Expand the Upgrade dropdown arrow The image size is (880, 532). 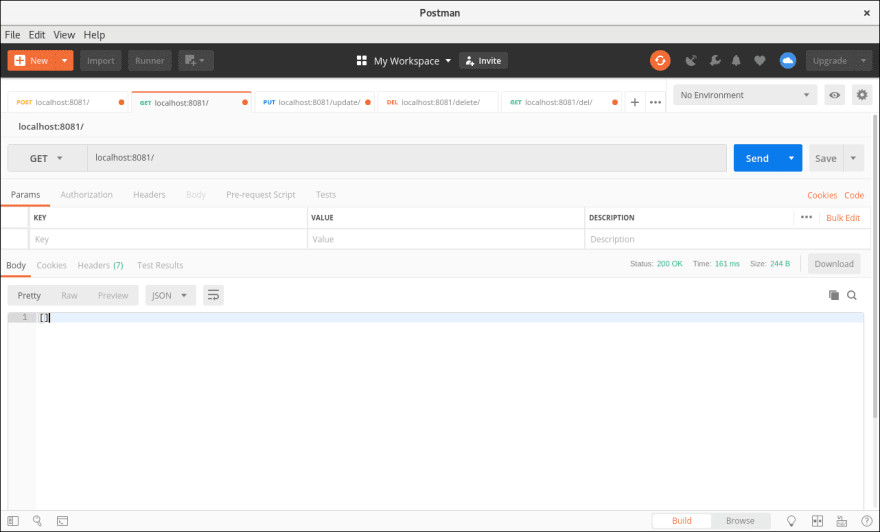click(863, 61)
